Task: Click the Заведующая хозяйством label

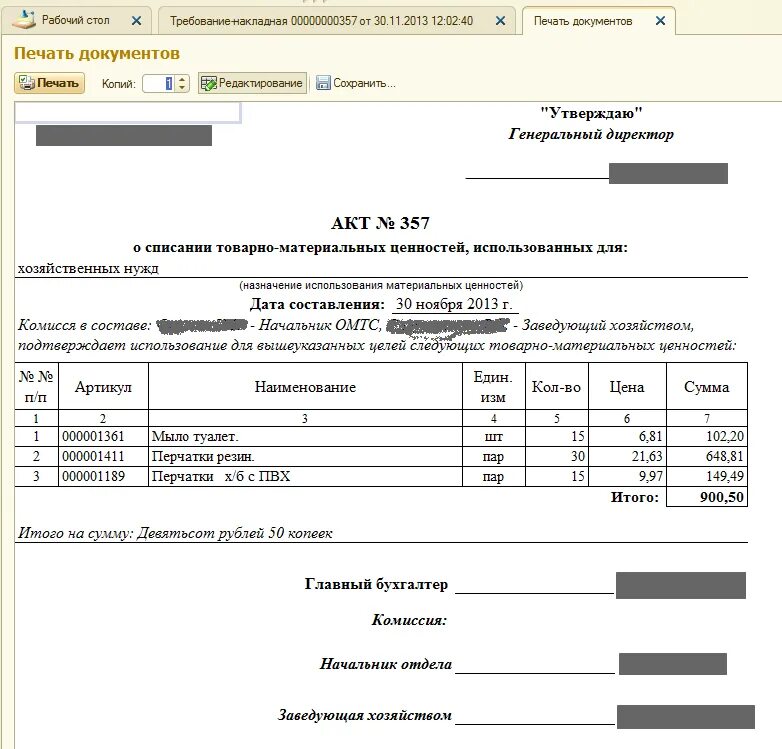Action: pos(365,715)
